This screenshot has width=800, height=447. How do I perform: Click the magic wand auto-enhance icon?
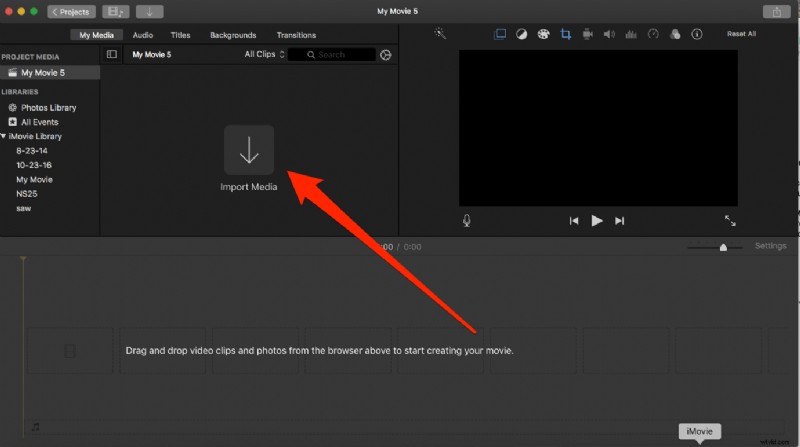(x=440, y=34)
